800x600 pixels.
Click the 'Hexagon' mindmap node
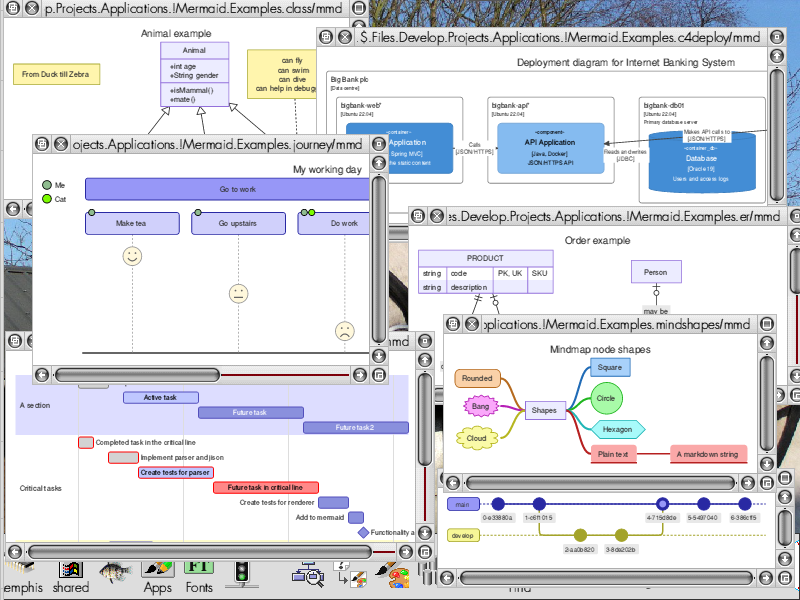tap(618, 429)
